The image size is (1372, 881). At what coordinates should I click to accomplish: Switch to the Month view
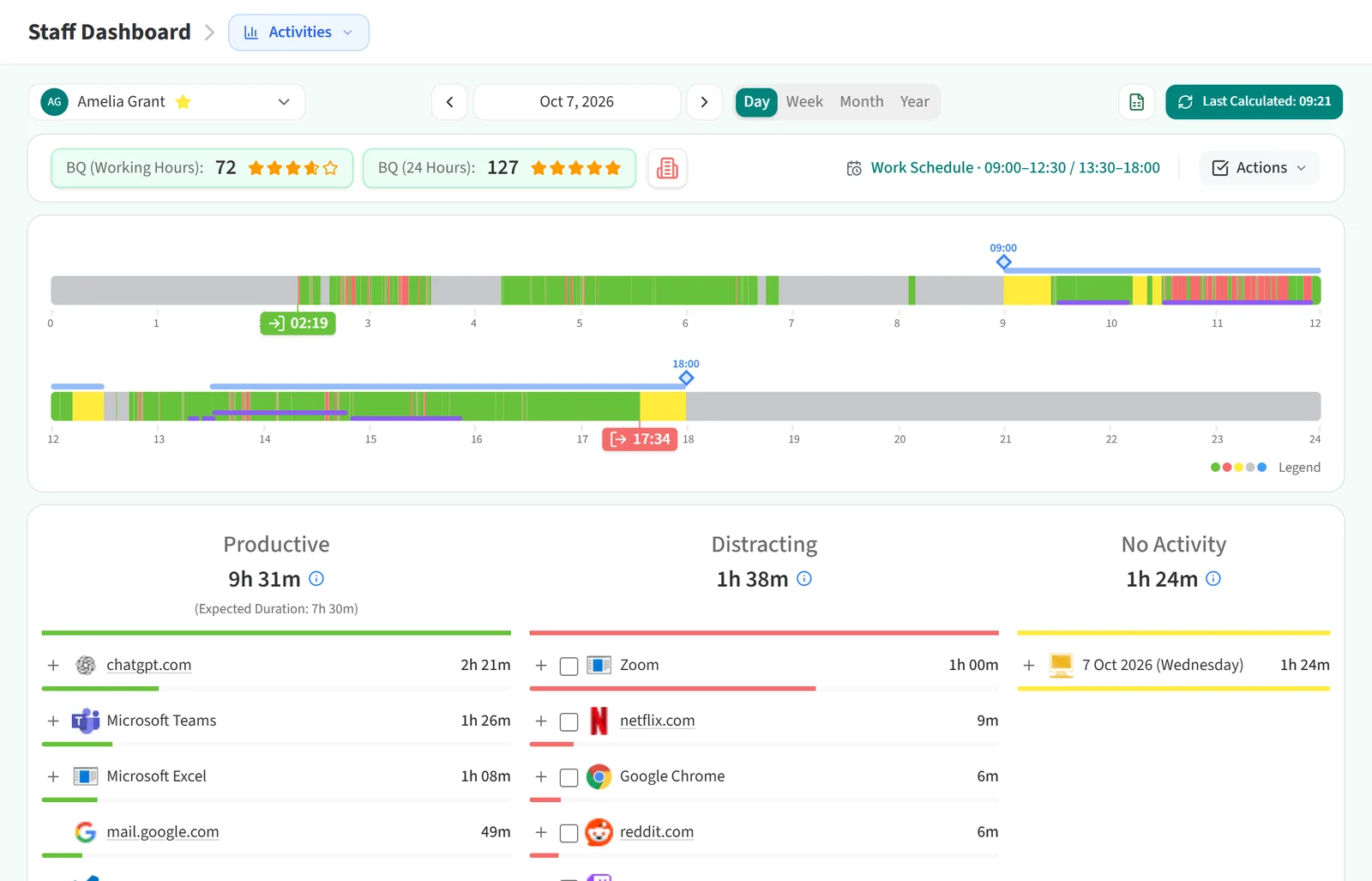coord(862,102)
